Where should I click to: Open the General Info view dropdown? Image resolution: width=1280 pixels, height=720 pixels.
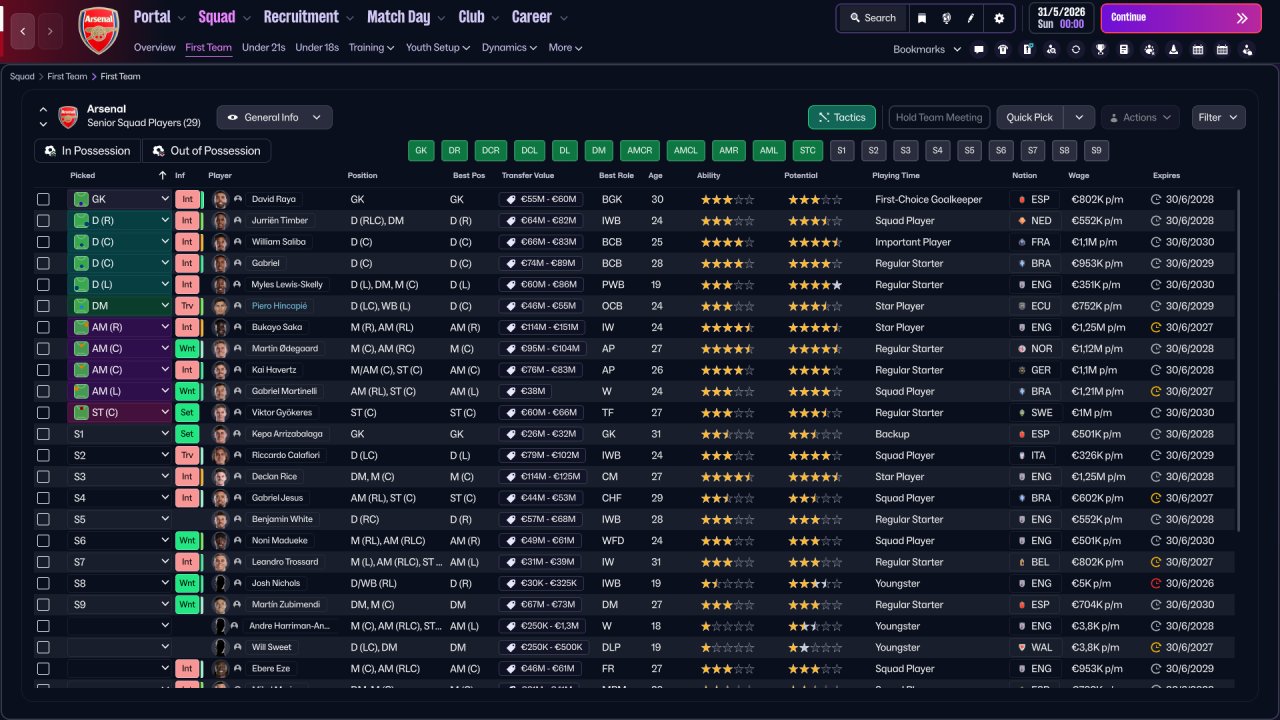pyautogui.click(x=275, y=117)
